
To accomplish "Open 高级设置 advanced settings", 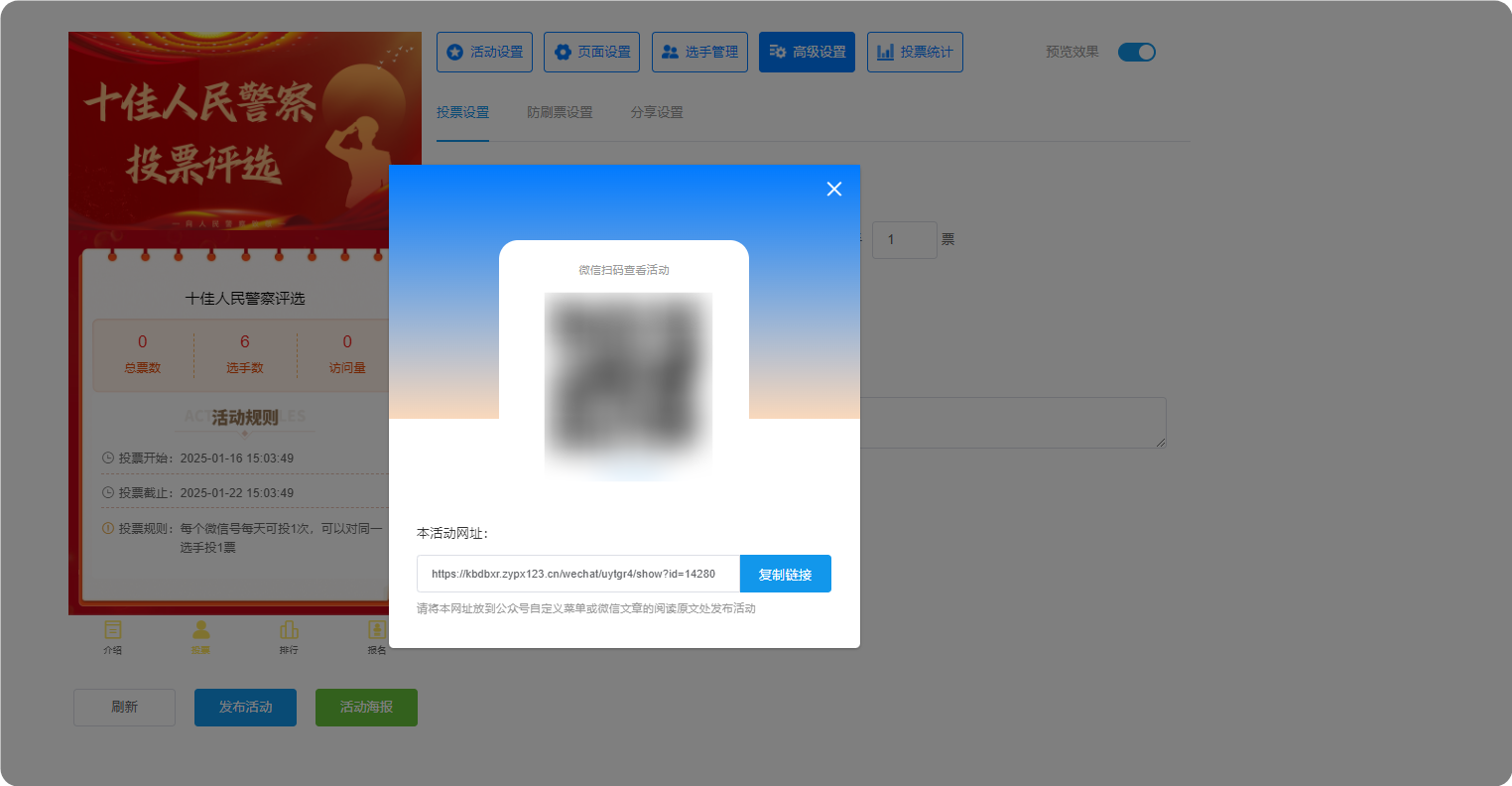I will 807,52.
